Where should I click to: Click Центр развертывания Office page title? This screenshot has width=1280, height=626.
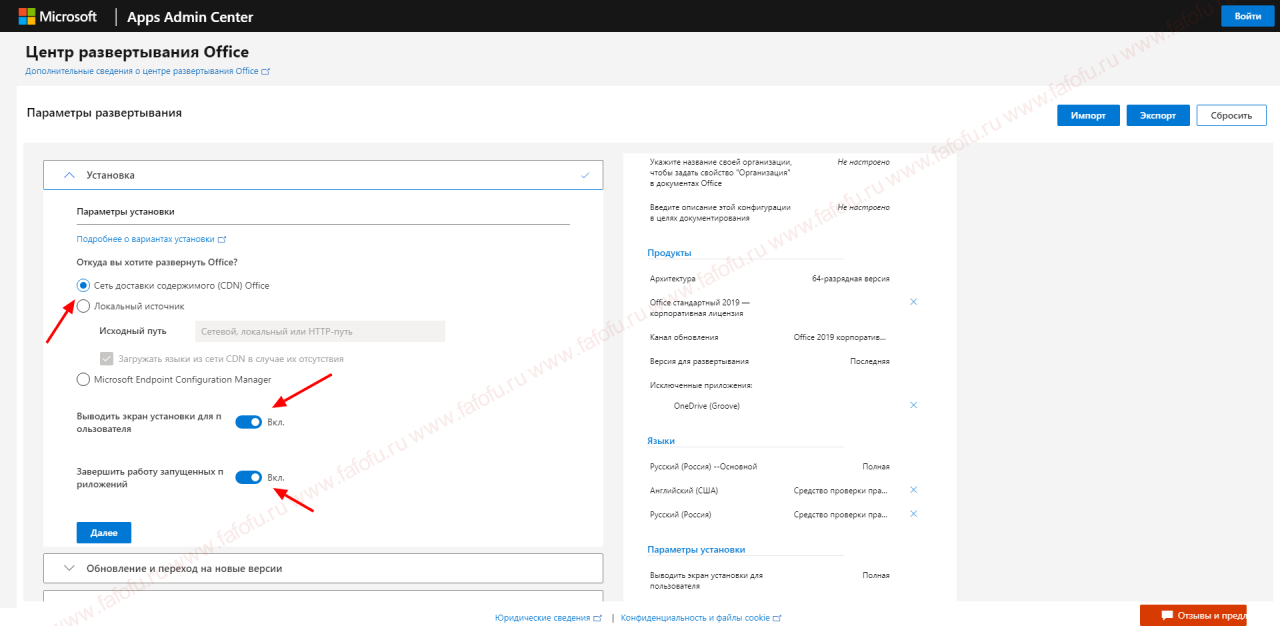click(137, 52)
